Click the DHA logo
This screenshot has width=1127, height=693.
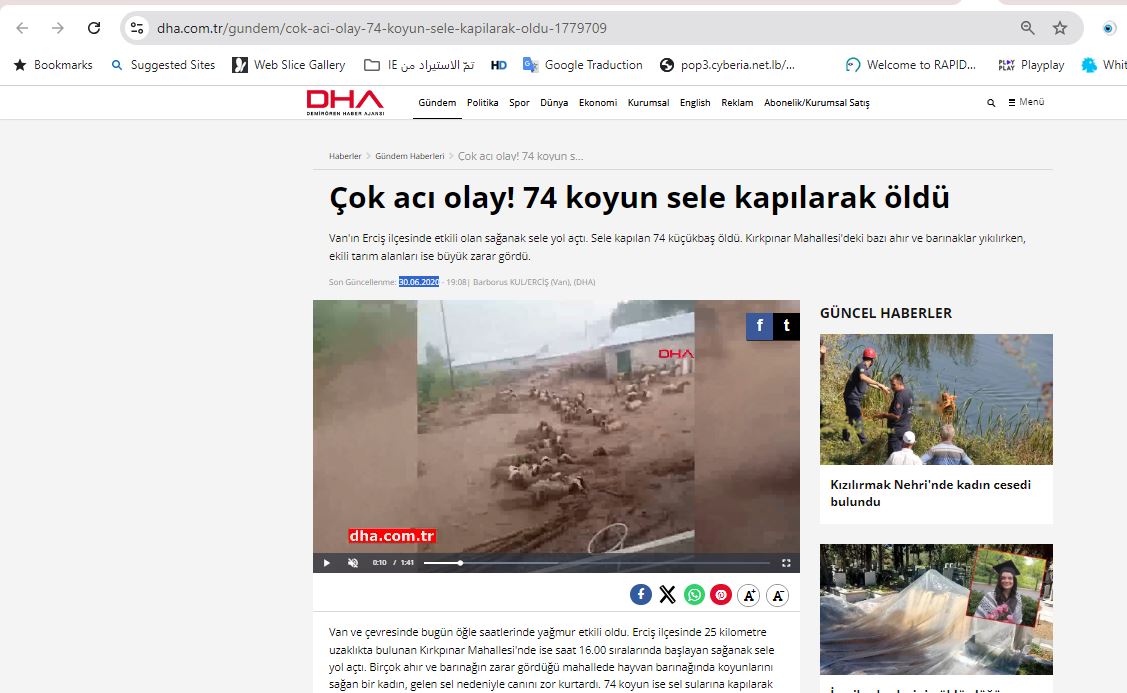click(x=344, y=102)
